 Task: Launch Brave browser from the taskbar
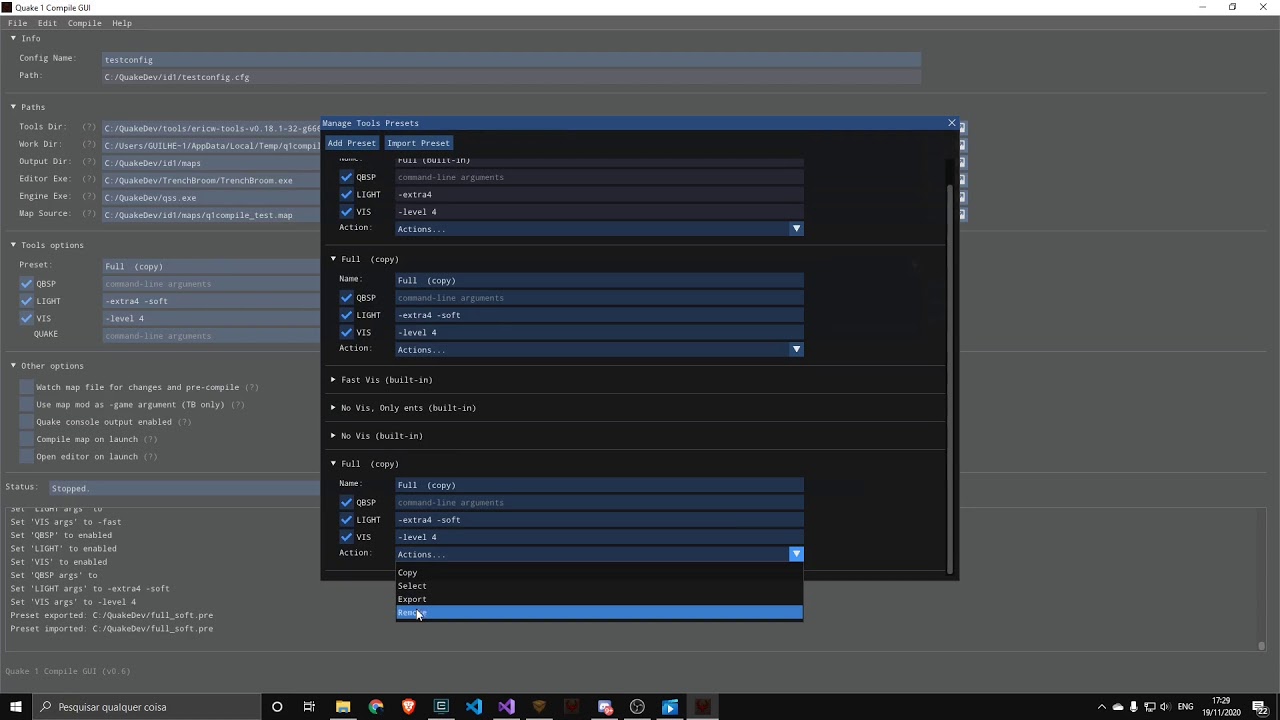408,707
